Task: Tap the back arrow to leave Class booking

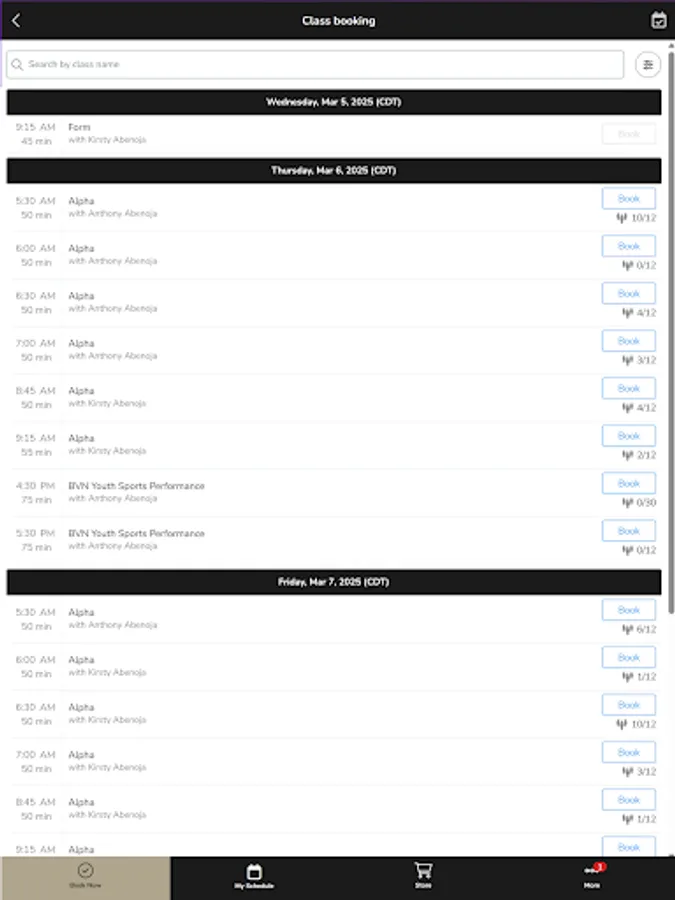Action: coord(16,20)
